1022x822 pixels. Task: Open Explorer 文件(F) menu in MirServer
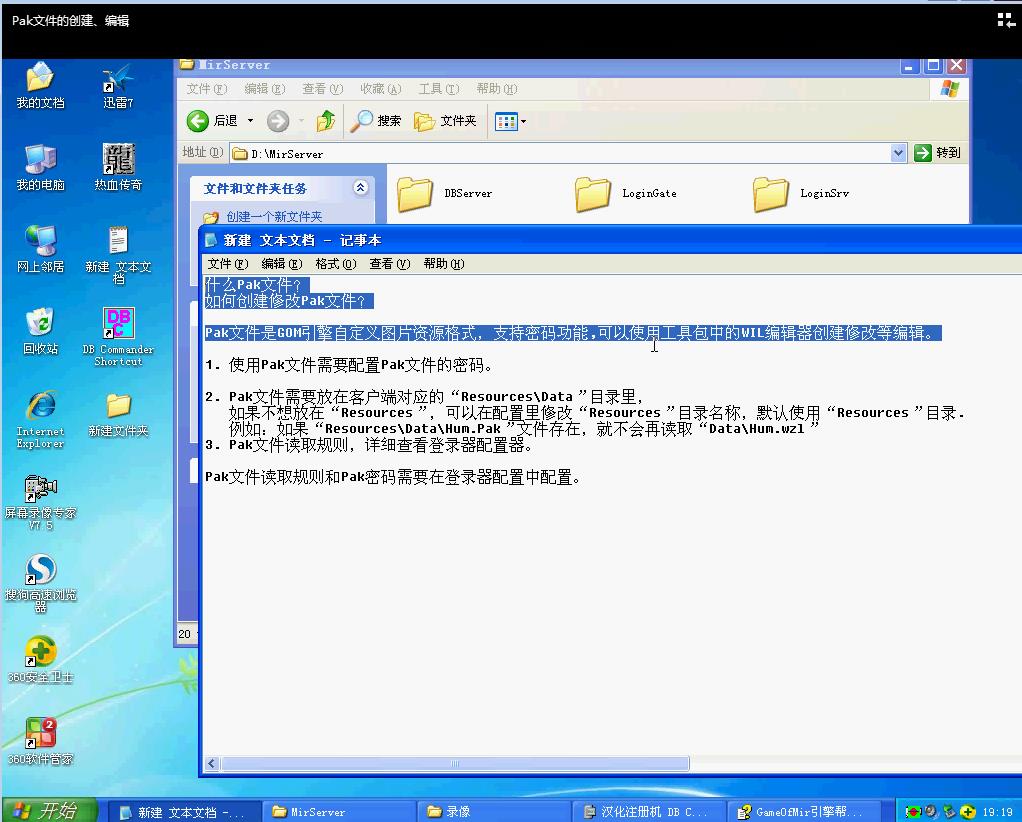(x=207, y=89)
